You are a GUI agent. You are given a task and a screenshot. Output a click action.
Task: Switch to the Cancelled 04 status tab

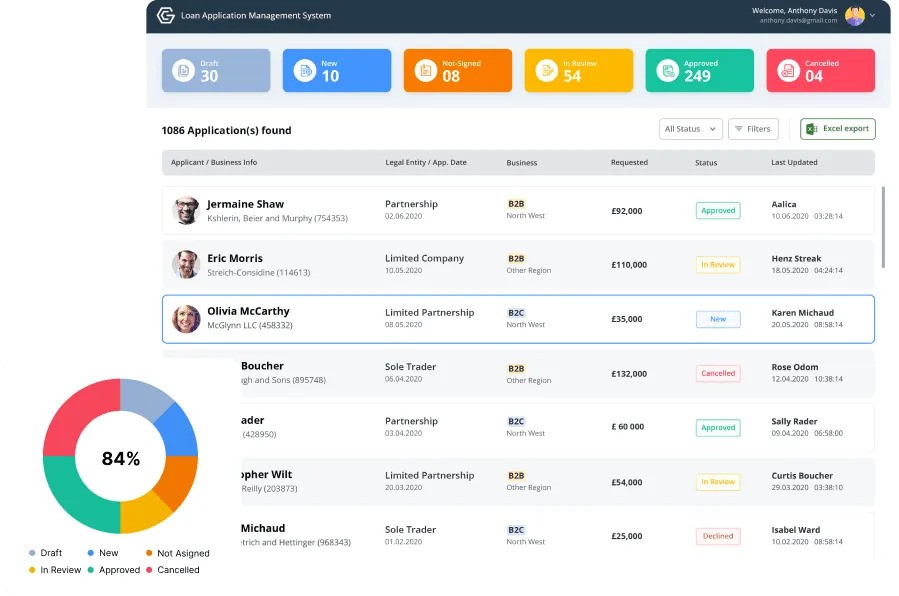(820, 70)
